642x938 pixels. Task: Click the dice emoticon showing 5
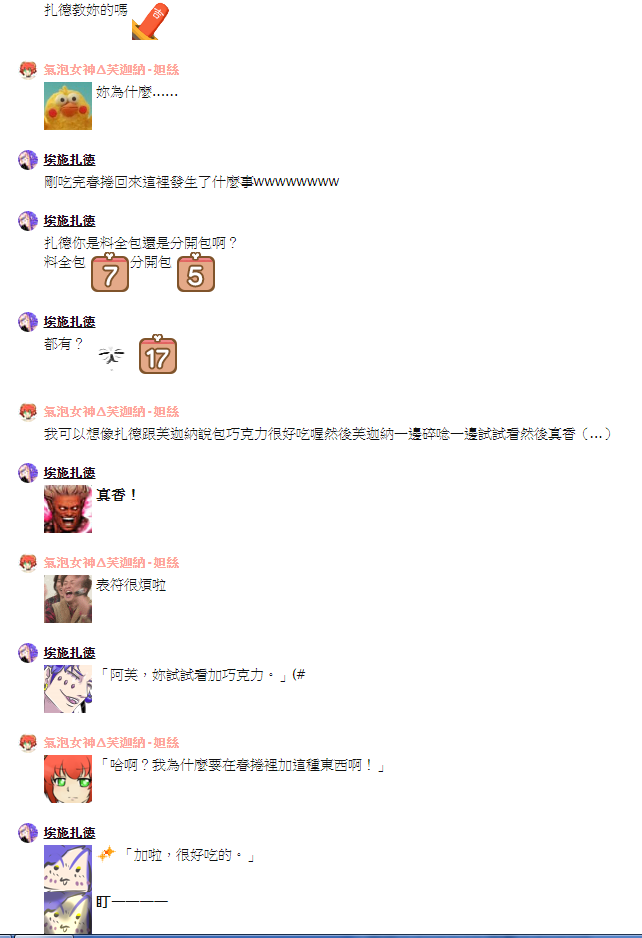coord(196,272)
